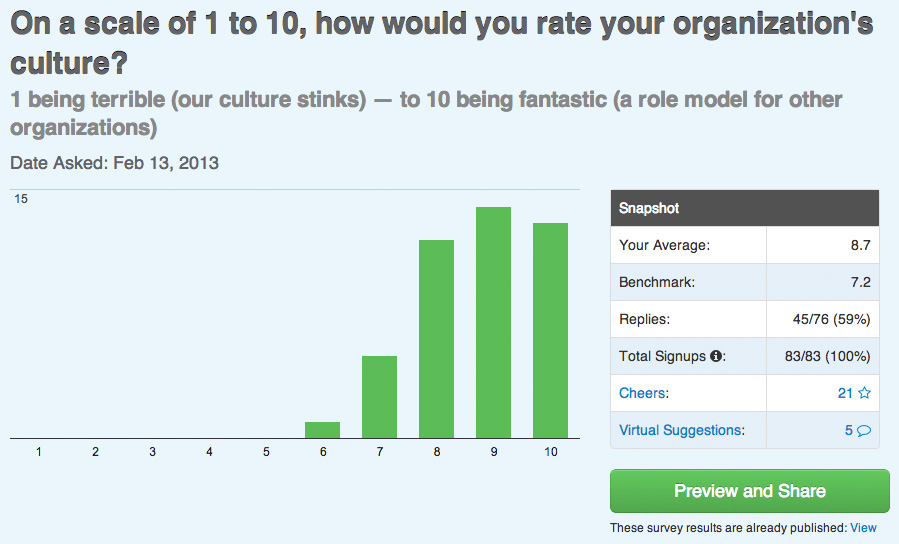Screen dimensions: 899x544
Task: Click the speech bubble icon for suggestions
Action: click(x=864, y=430)
